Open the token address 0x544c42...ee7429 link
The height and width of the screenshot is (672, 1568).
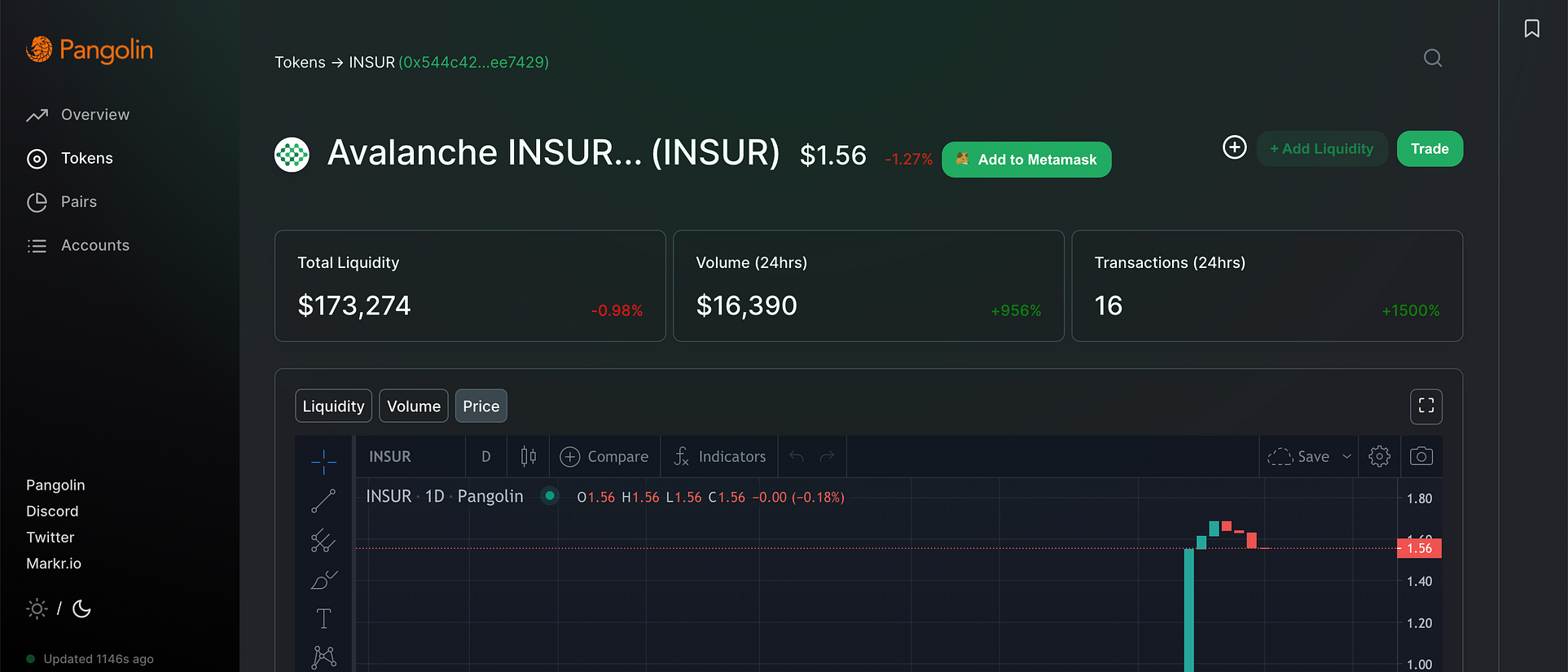(473, 62)
